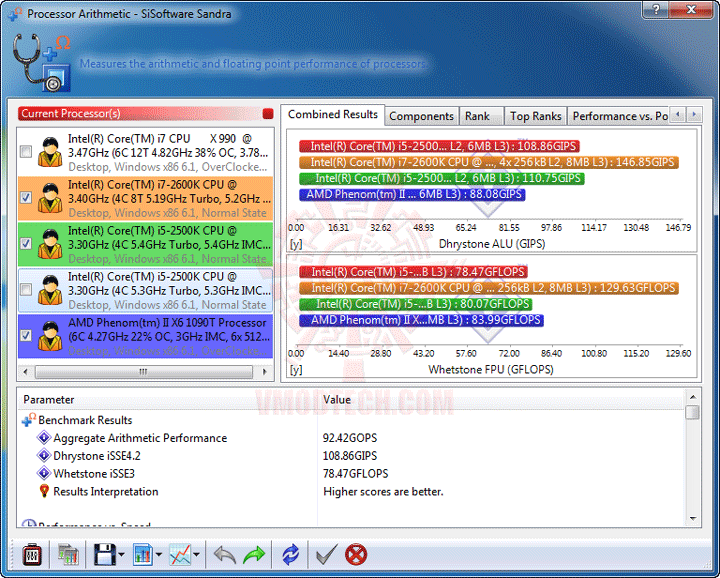Click results panel scroll up arrow
Screen dimensions: 720x578
(692, 397)
